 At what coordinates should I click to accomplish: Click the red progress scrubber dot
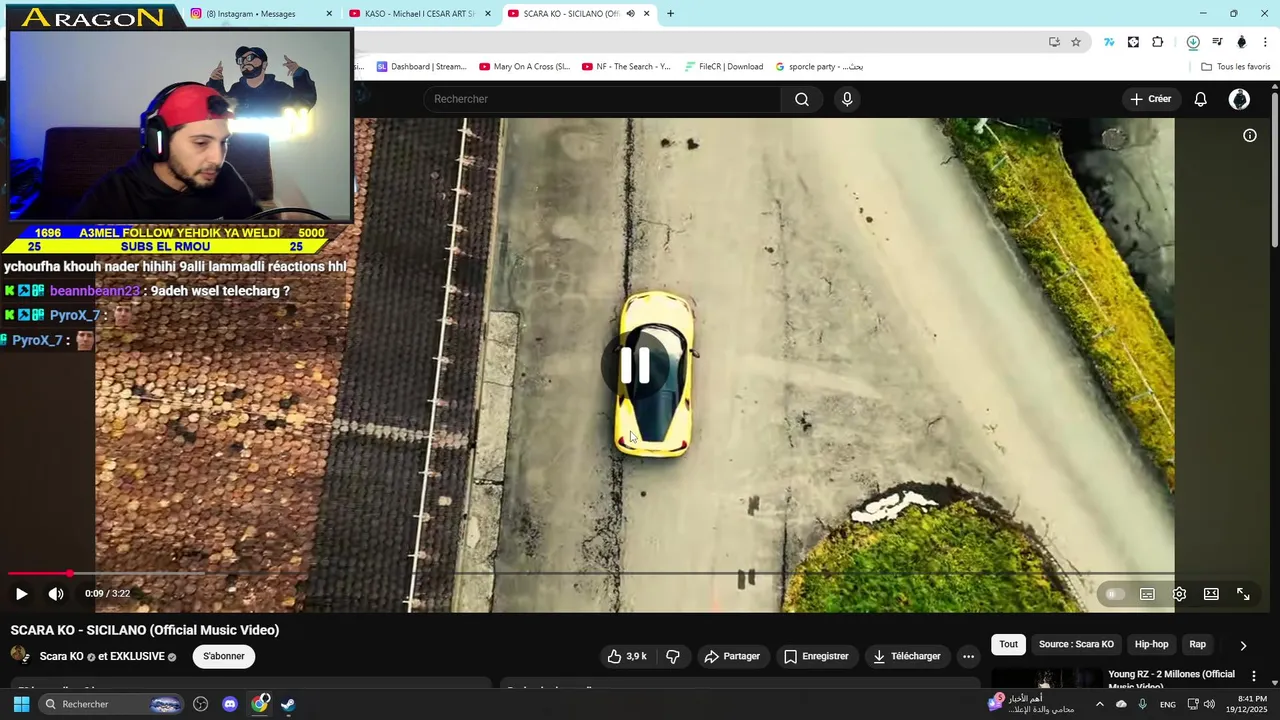(70, 574)
